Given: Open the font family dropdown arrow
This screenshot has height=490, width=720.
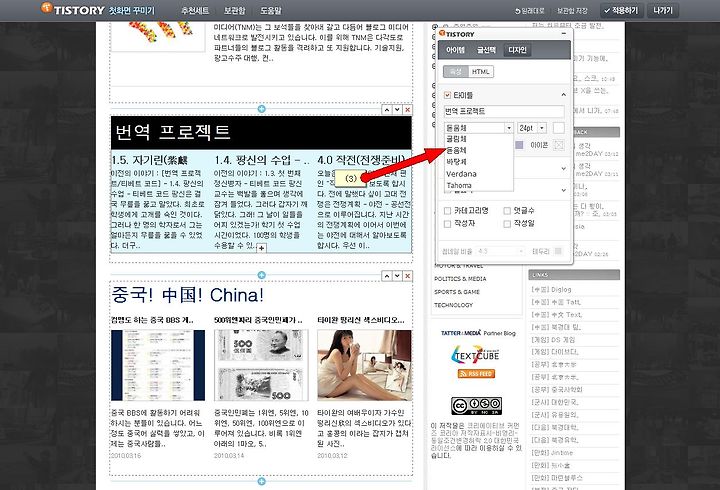Looking at the screenshot, I should coord(509,128).
